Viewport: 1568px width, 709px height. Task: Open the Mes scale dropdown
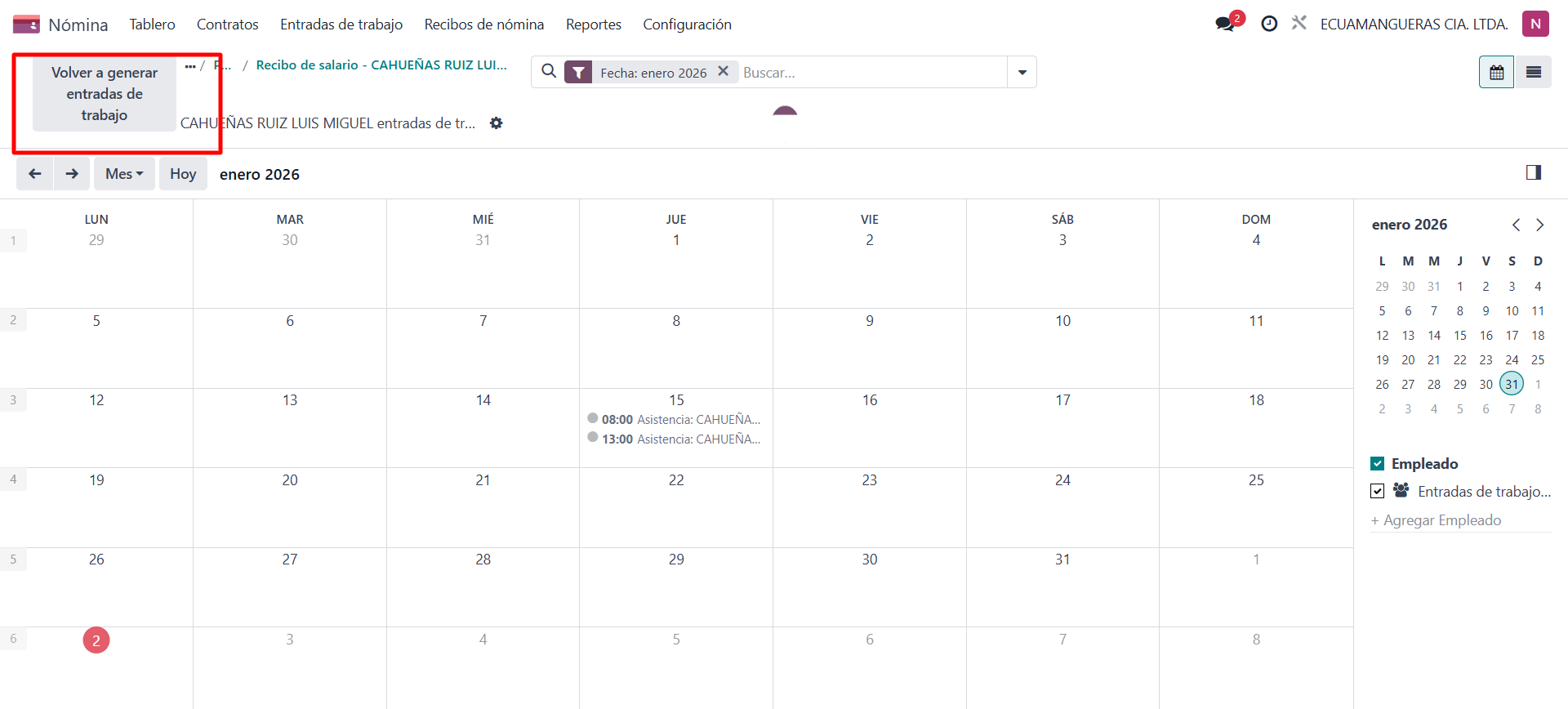124,174
